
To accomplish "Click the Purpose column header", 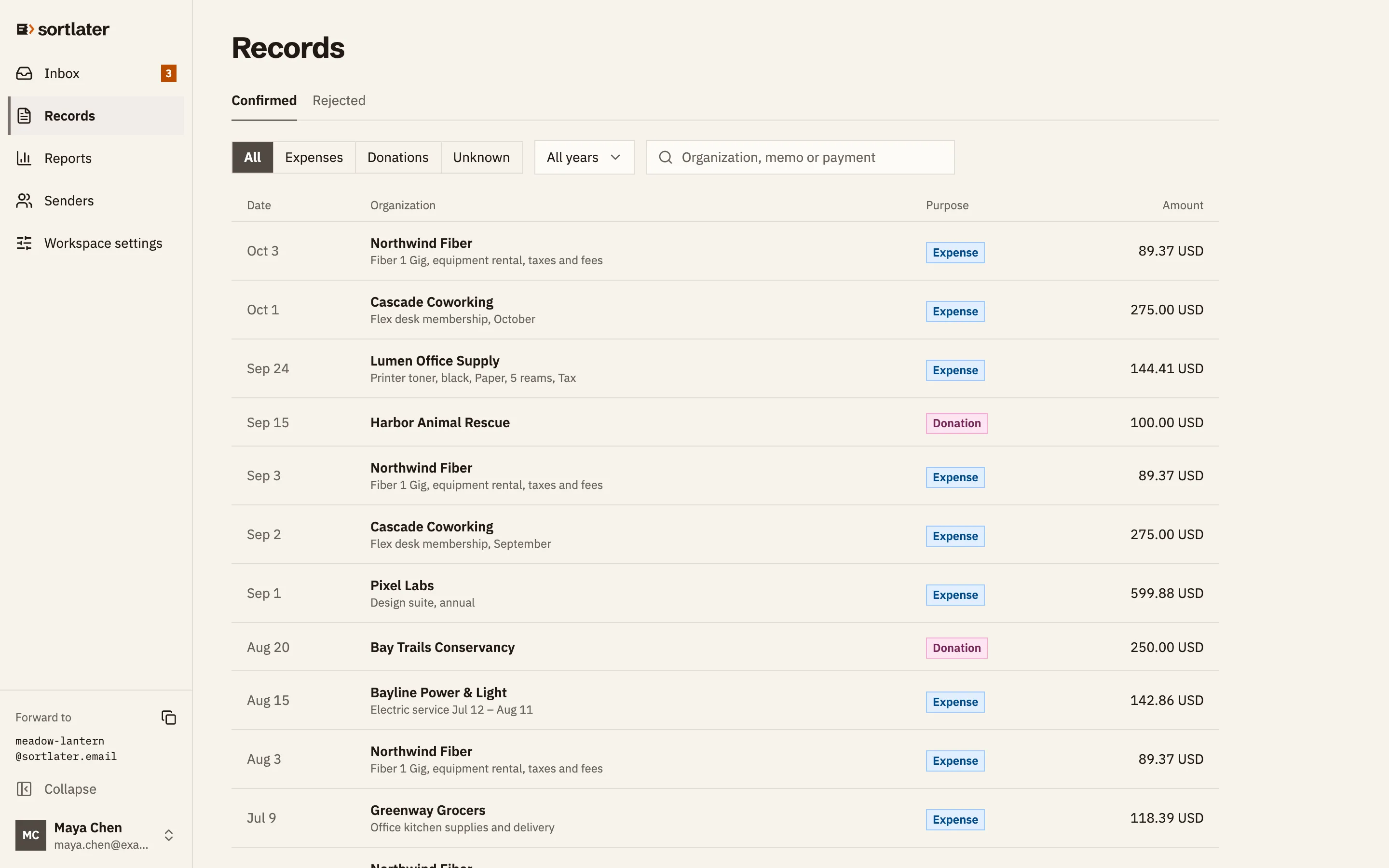I will click(x=947, y=205).
